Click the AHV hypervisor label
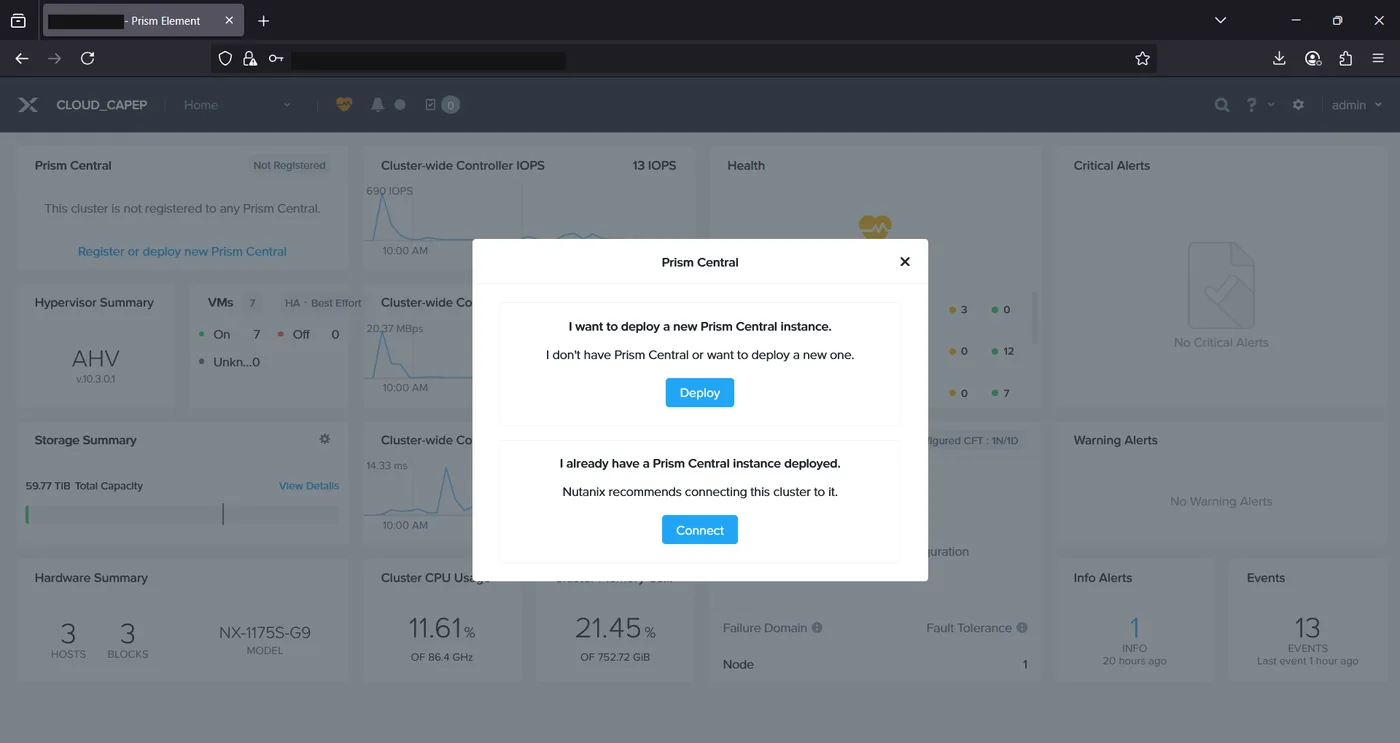This screenshot has width=1400, height=743. pos(96,359)
